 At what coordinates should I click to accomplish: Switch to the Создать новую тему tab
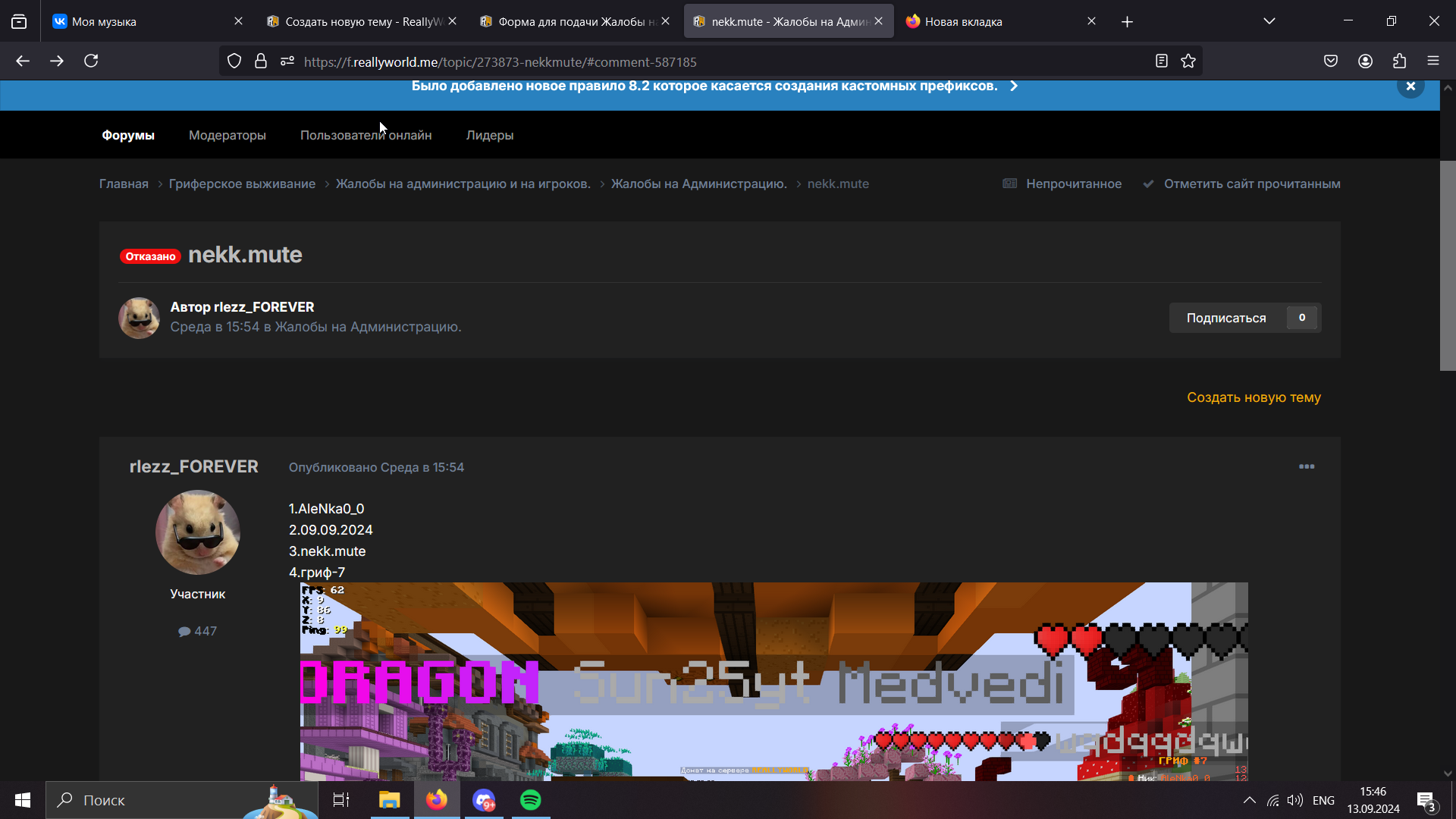click(362, 21)
